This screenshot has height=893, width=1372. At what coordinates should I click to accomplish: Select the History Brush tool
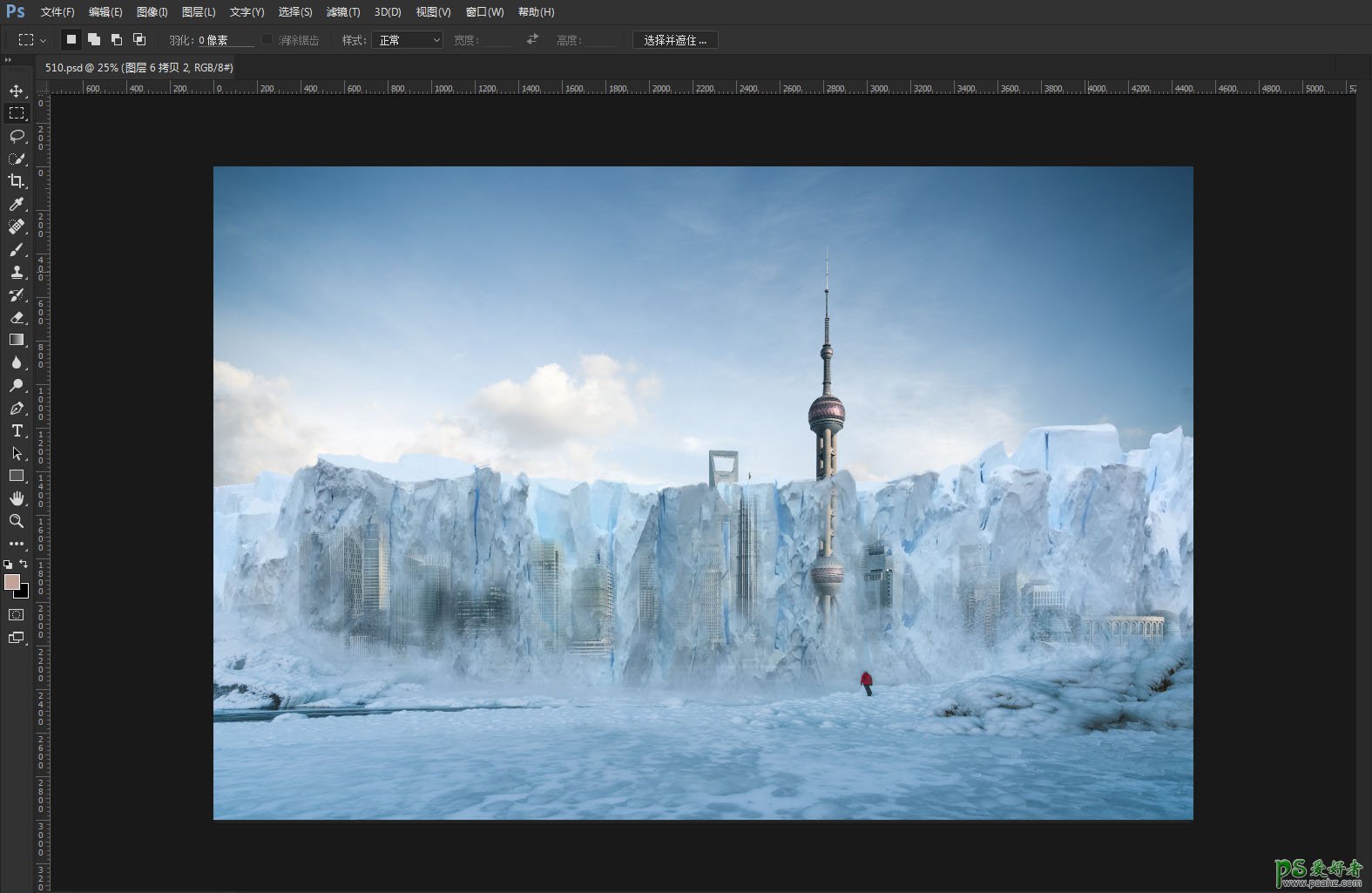(x=17, y=294)
